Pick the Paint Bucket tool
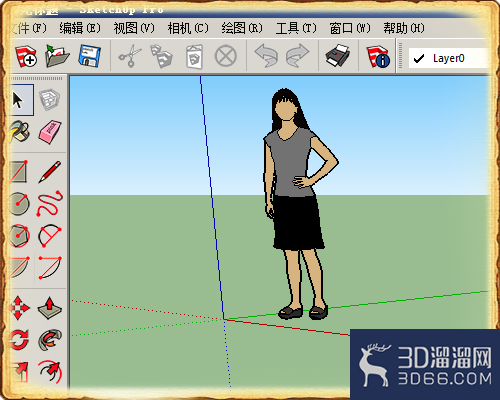 click(x=19, y=131)
